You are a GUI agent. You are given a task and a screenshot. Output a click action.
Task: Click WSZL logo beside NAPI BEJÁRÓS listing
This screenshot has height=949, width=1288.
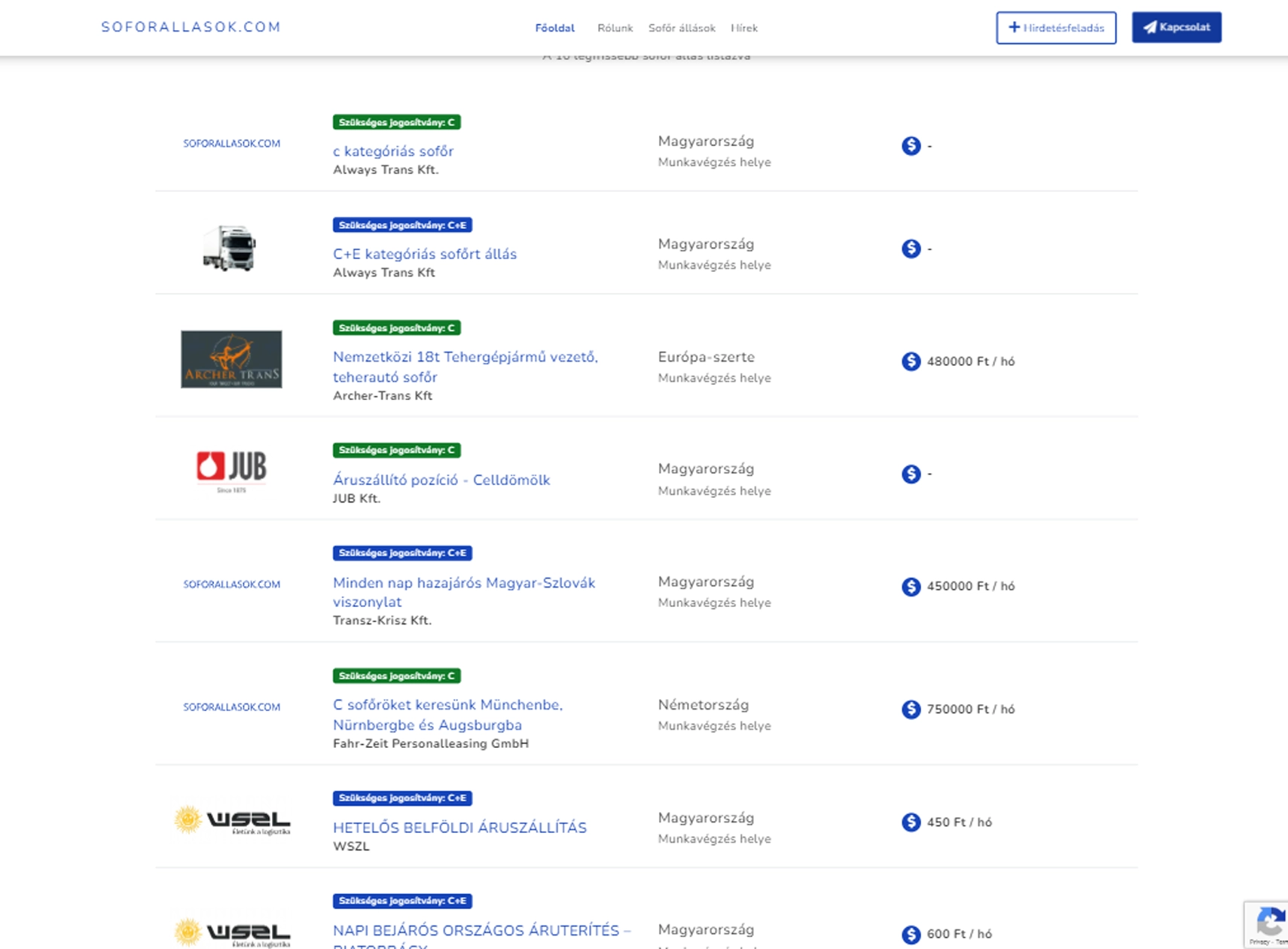point(232,932)
